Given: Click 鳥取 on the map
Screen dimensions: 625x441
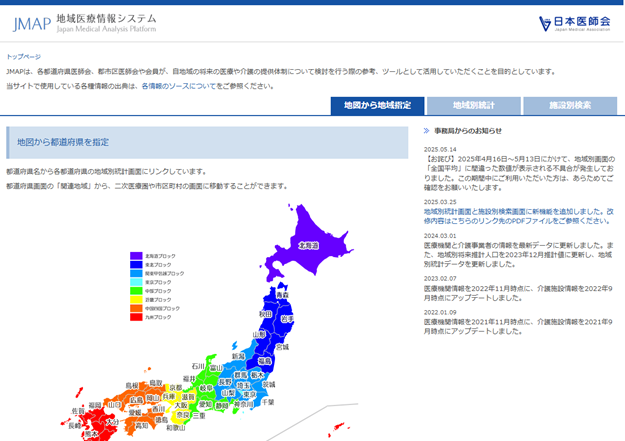Looking at the screenshot, I should pyautogui.click(x=156, y=383).
